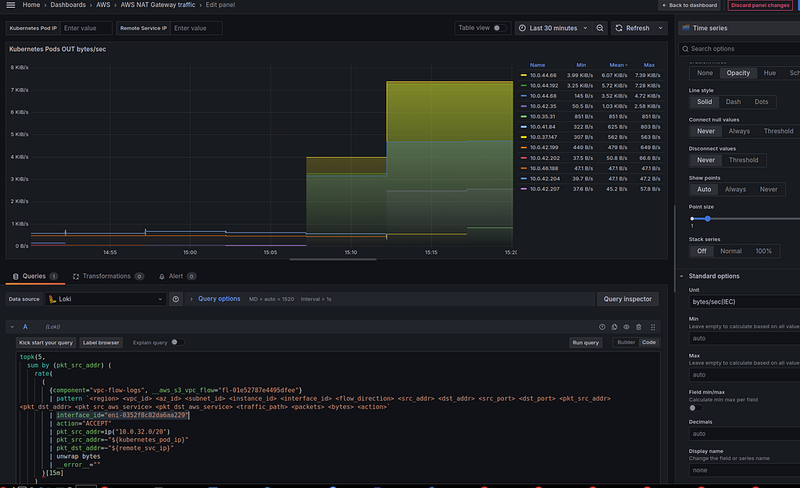Click the Kubernetes Pod IP value field
This screenshot has height=488, width=800.
point(86,28)
